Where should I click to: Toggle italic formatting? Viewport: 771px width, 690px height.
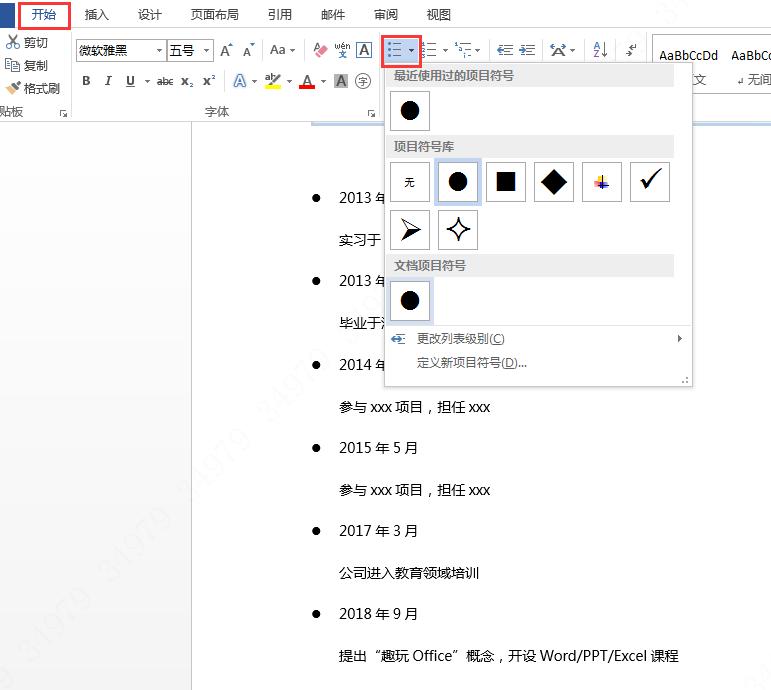point(108,81)
